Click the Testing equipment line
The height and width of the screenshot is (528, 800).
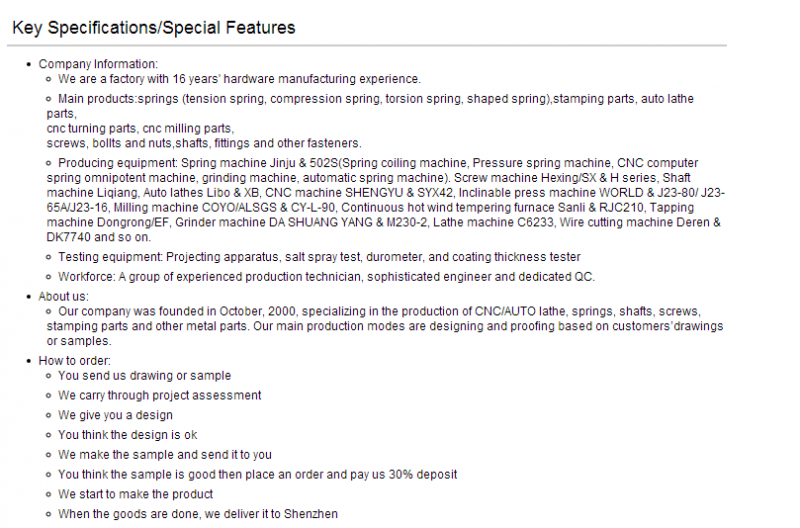tap(319, 257)
